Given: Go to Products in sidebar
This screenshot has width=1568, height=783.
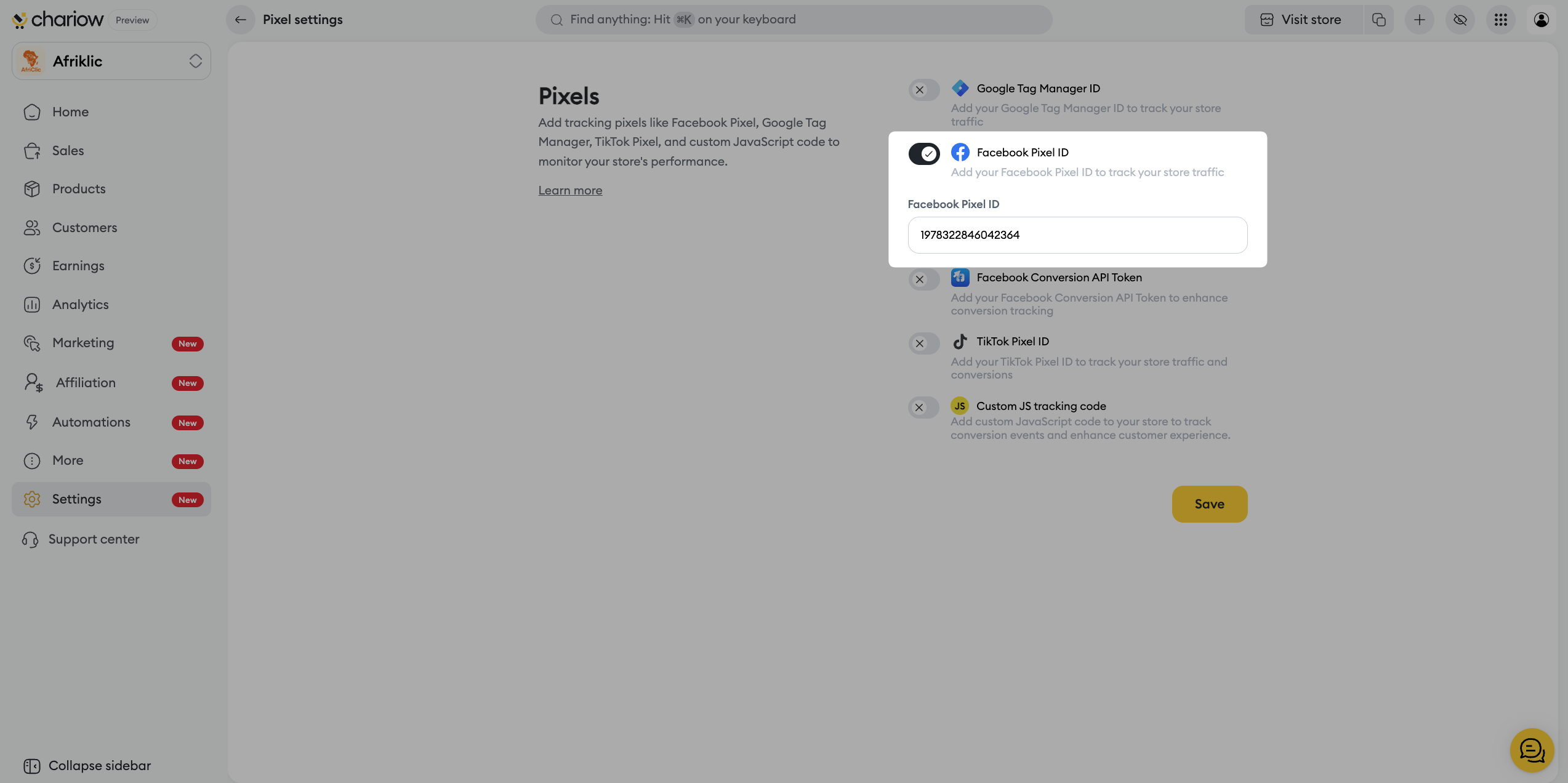Looking at the screenshot, I should 79,189.
